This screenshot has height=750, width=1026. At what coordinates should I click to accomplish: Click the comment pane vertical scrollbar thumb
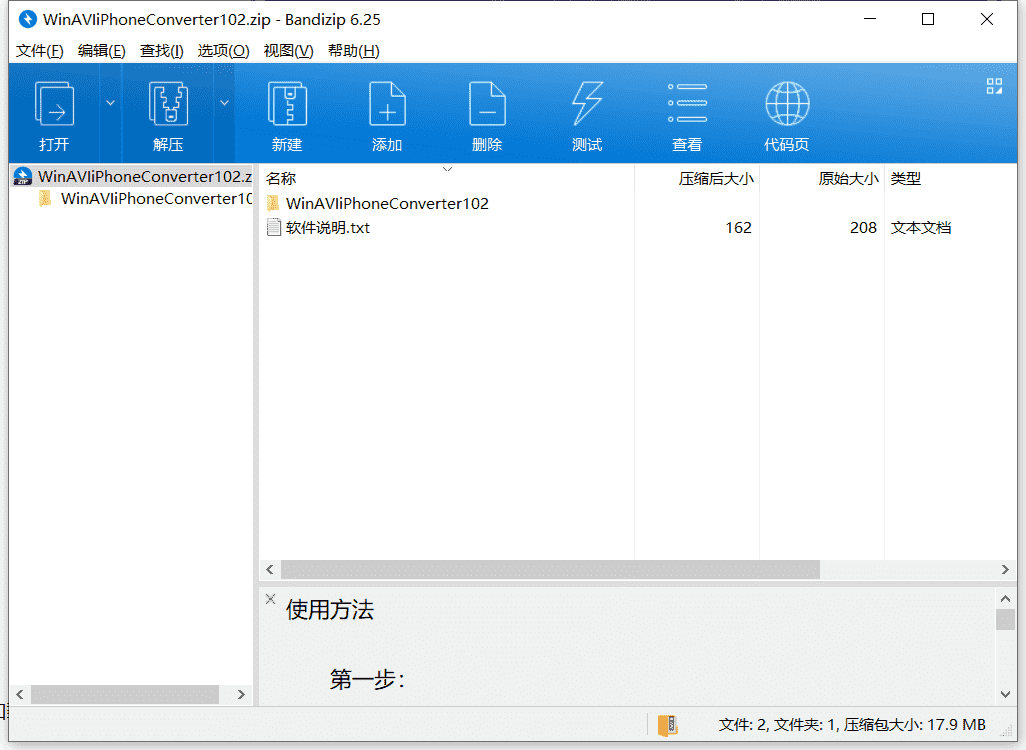click(x=1006, y=620)
